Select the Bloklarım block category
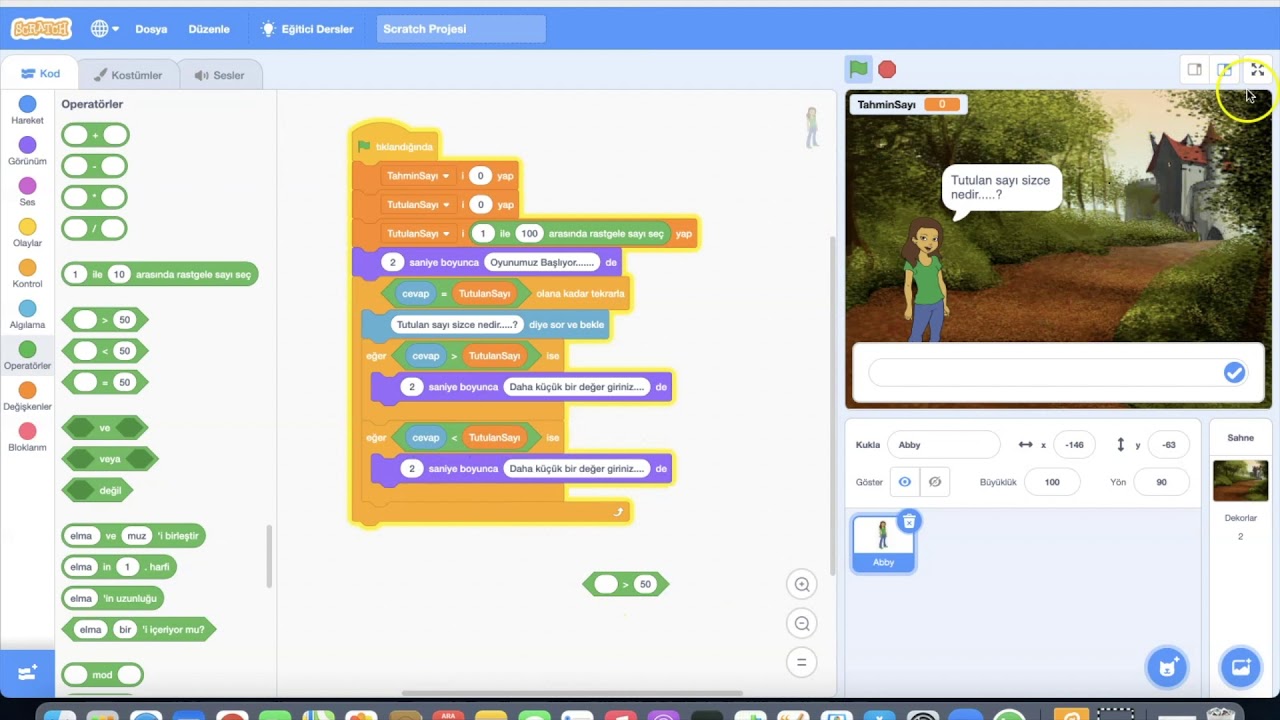Viewport: 1280px width, 720px height. pyautogui.click(x=27, y=438)
